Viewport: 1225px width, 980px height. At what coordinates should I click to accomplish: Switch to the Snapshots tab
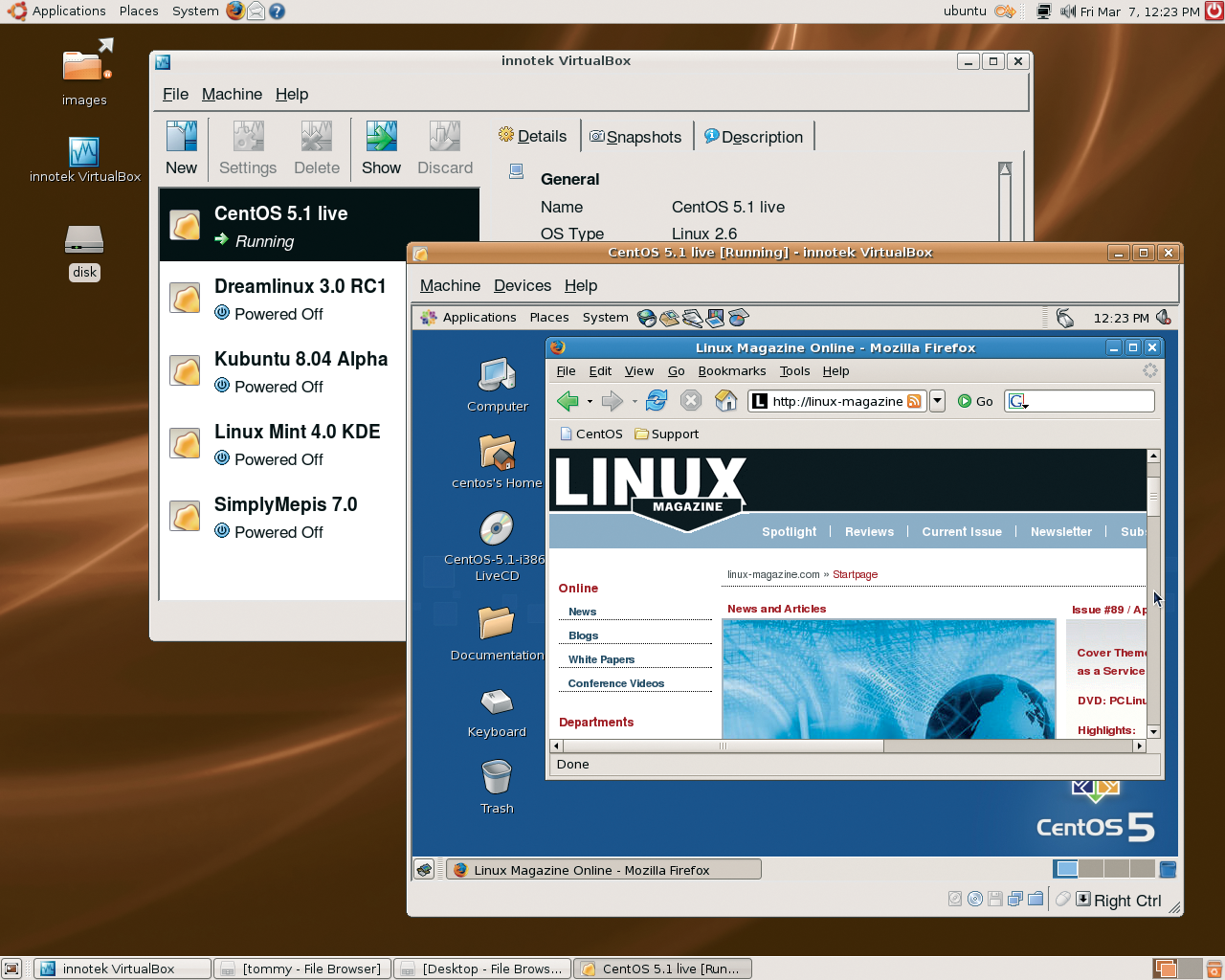(x=635, y=137)
